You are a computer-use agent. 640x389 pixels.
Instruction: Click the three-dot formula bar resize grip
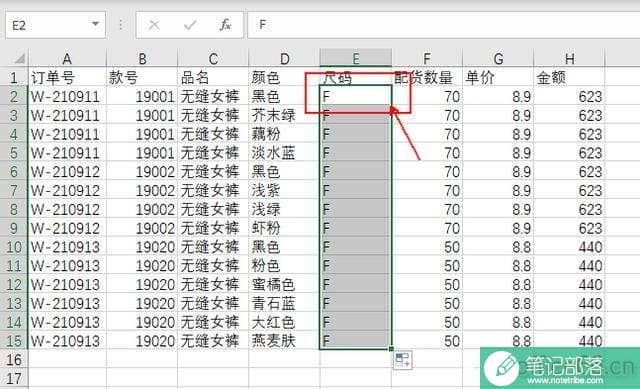121,25
